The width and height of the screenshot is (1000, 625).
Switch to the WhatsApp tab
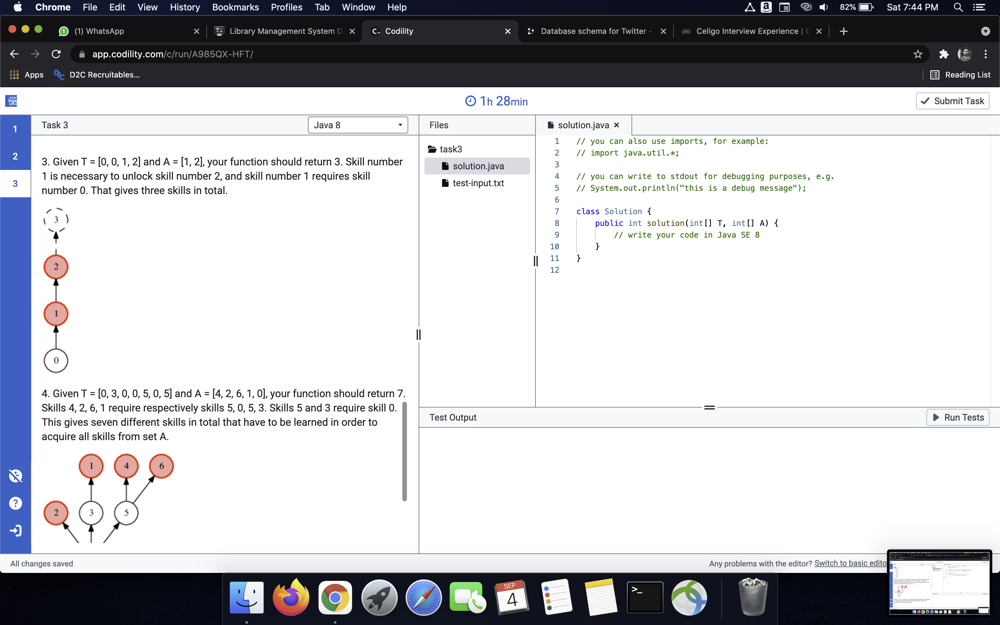pos(128,31)
